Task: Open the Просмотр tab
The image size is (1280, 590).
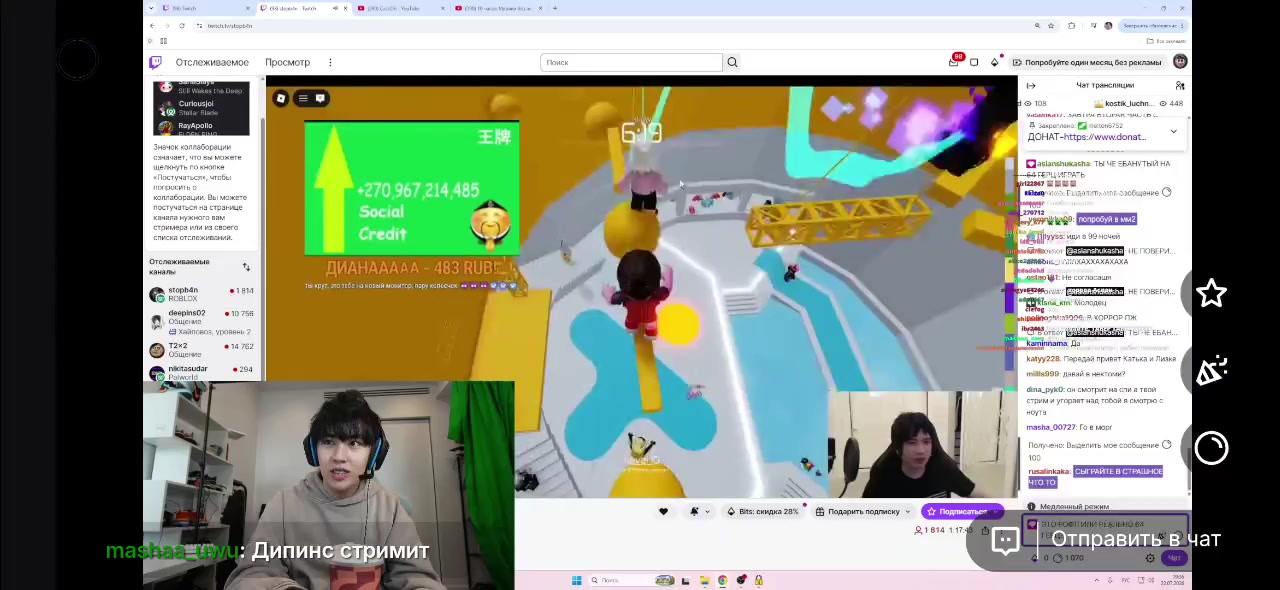Action: [x=287, y=62]
